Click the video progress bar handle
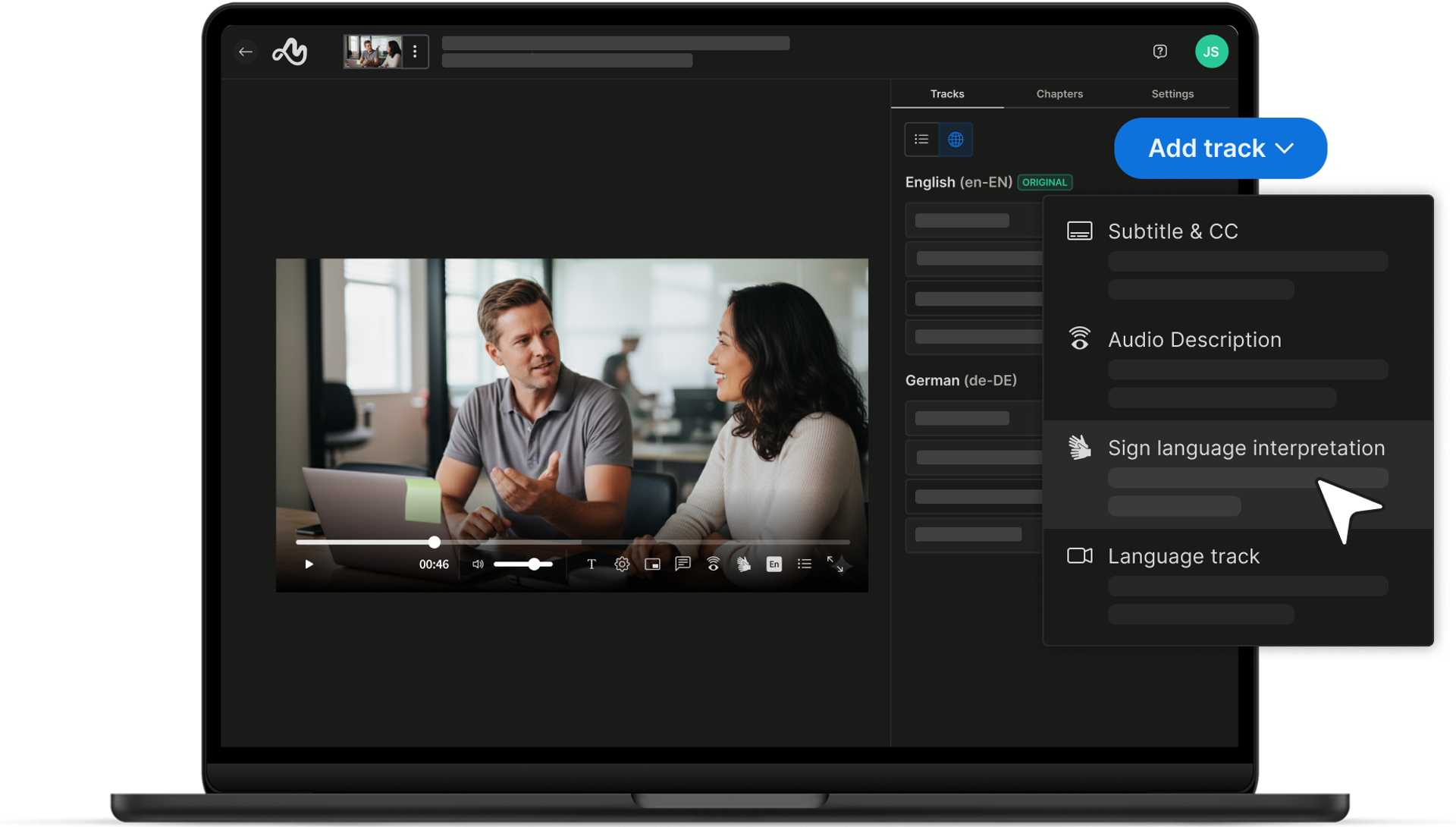The image size is (1456, 827). click(434, 542)
